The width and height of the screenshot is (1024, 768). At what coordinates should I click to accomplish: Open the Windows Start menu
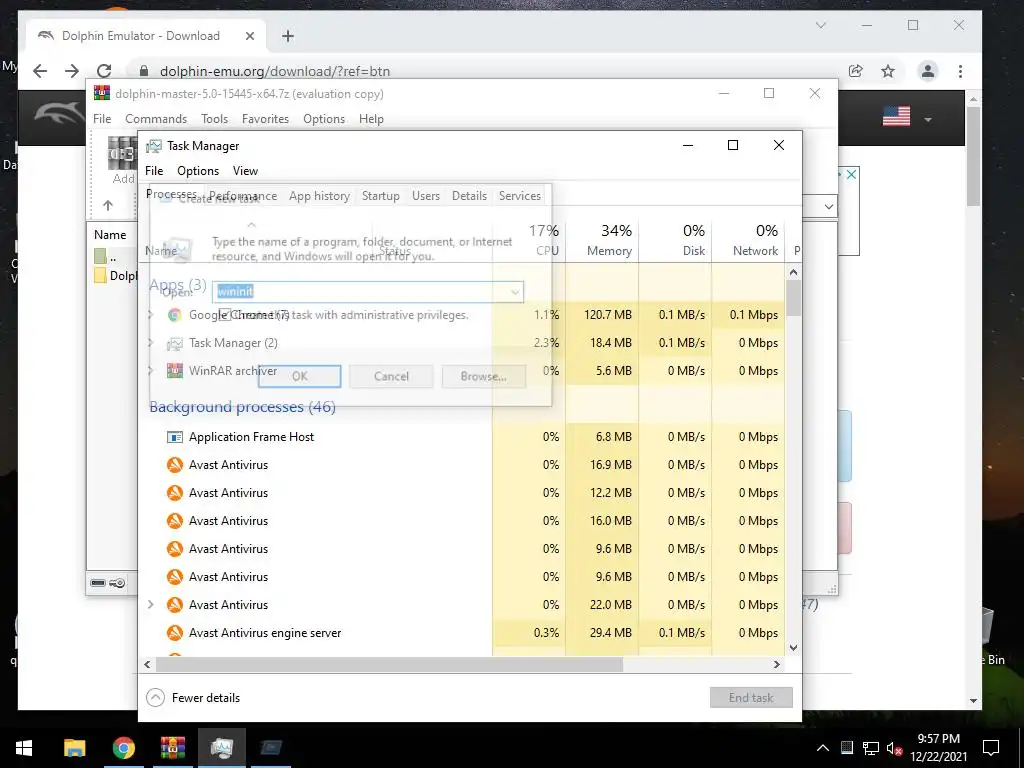point(24,748)
